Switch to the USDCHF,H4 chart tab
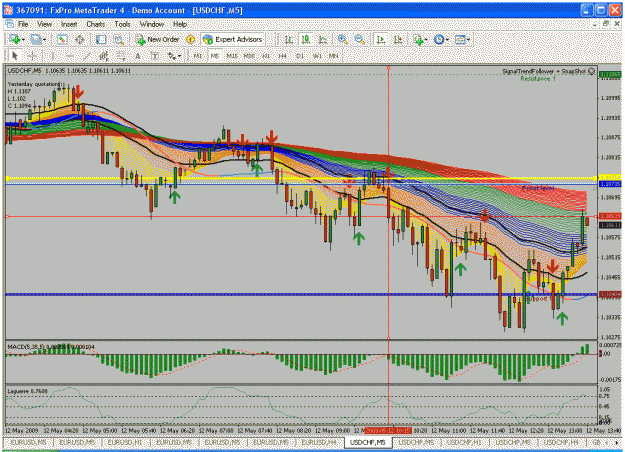Screen dimensions: 625x452 [x=561, y=442]
